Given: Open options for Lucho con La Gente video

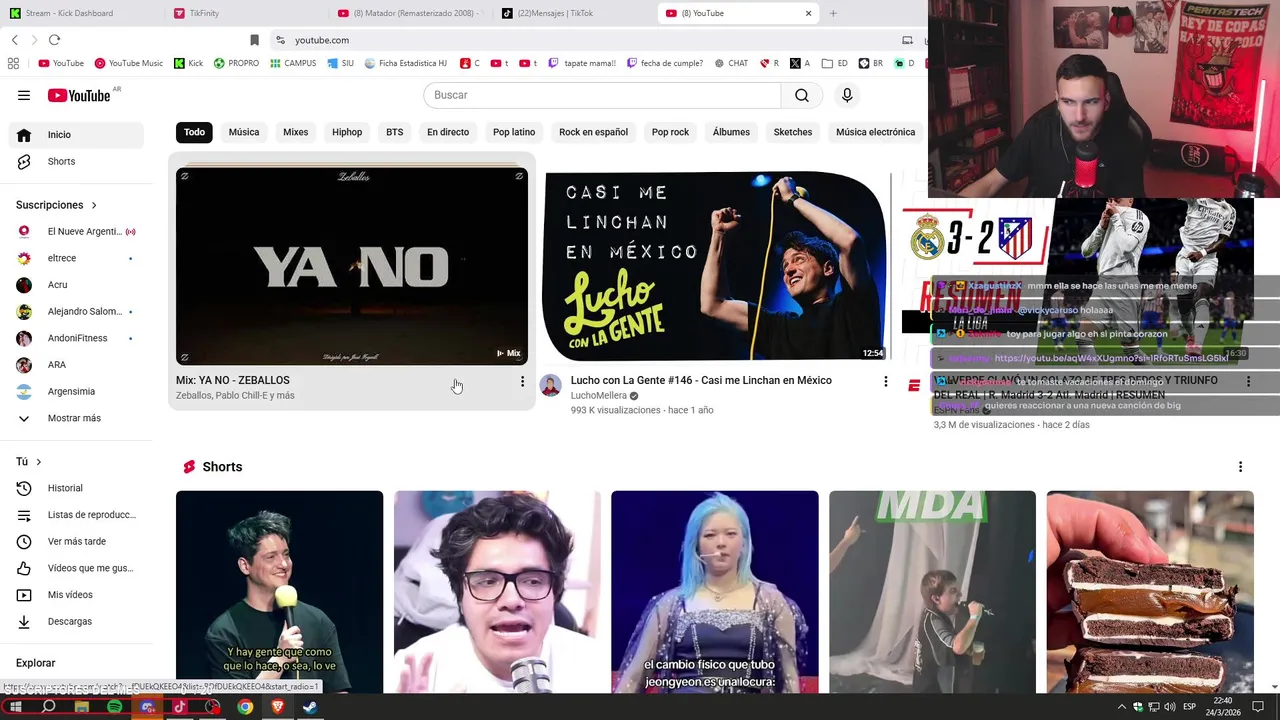Looking at the screenshot, I should tap(885, 381).
